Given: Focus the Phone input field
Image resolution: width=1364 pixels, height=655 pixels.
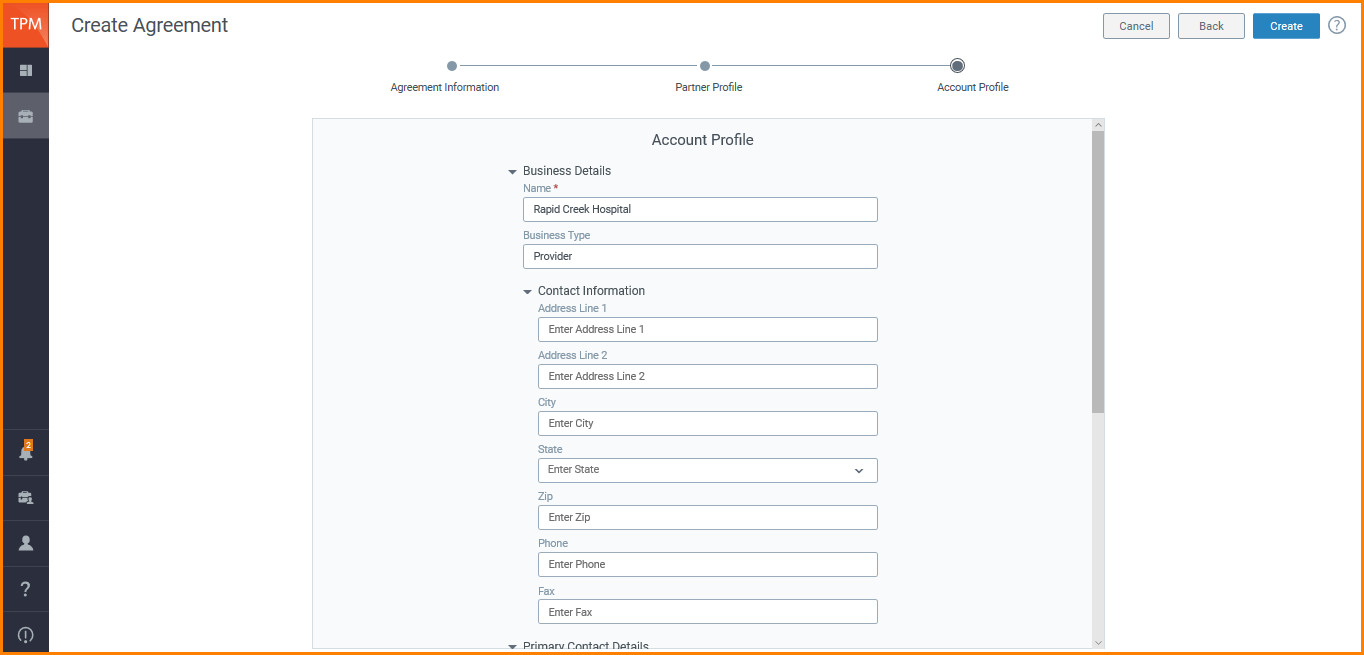Looking at the screenshot, I should click(708, 564).
